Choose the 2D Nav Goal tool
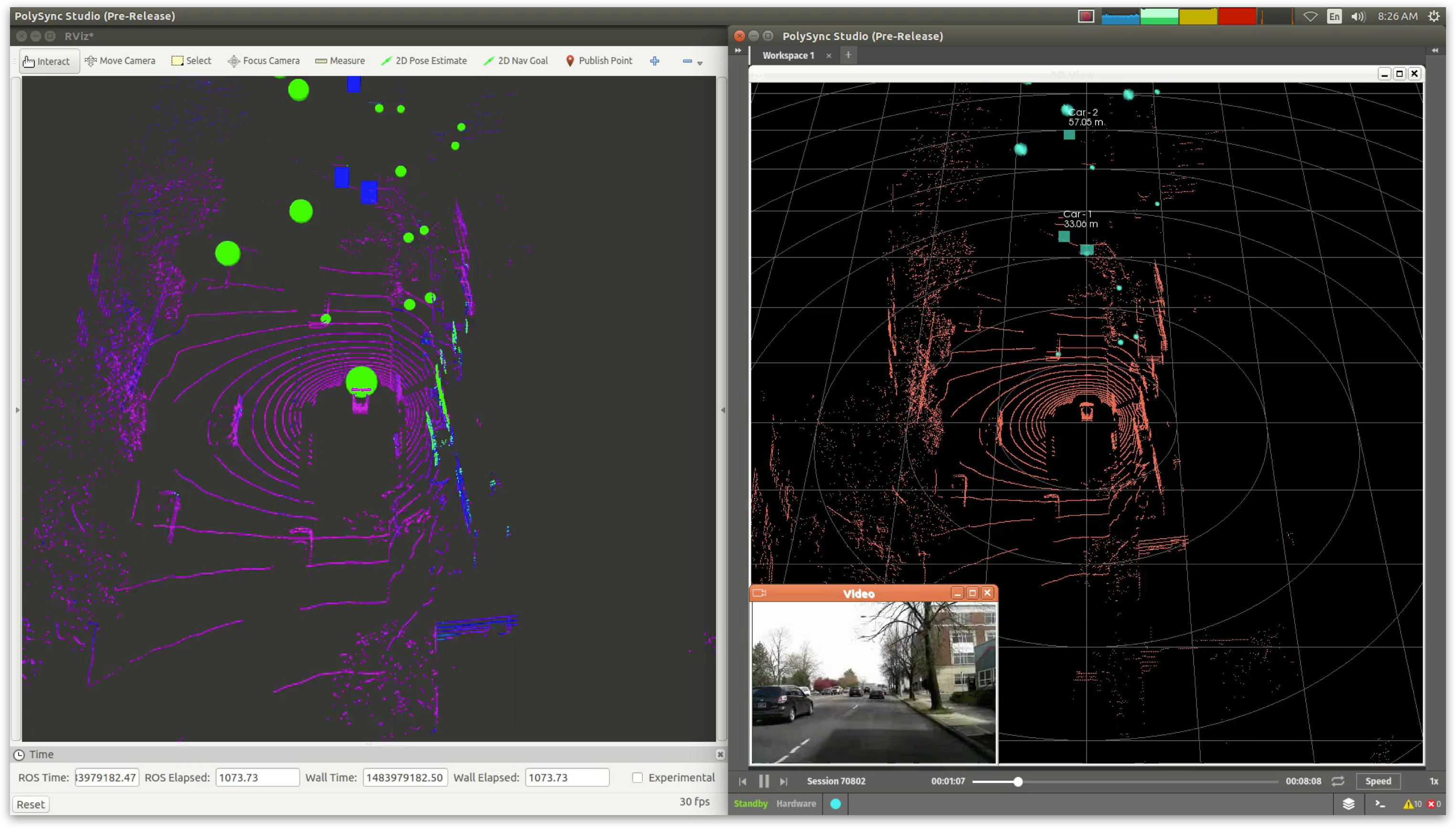 point(515,61)
